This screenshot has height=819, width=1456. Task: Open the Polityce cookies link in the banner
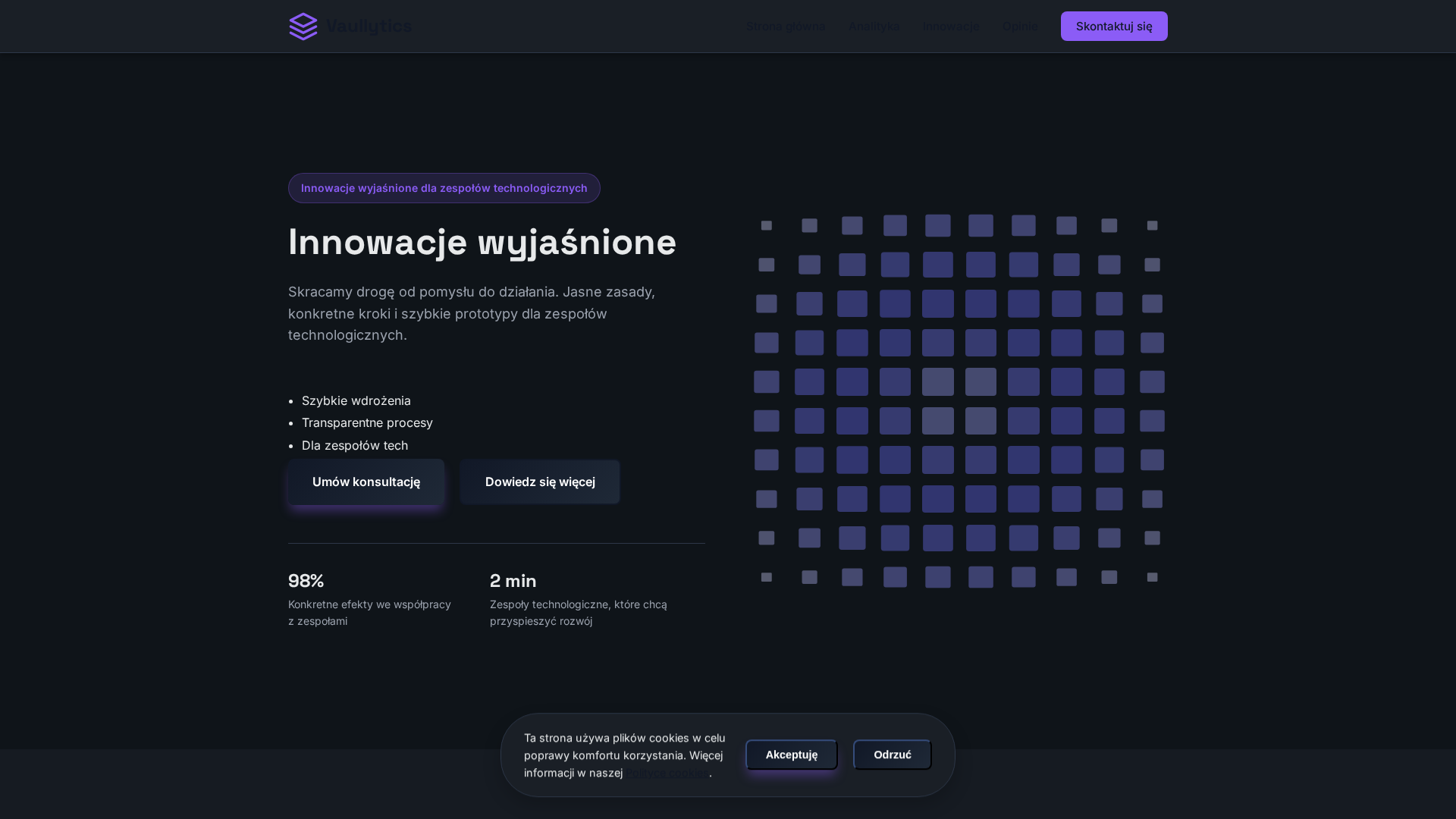pos(667,773)
